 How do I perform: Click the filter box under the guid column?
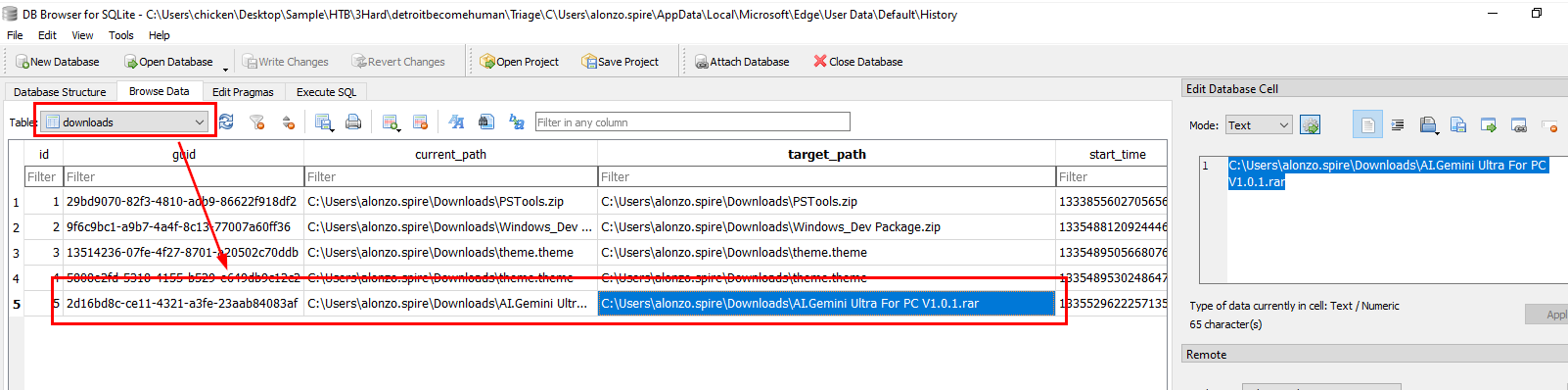pos(184,177)
